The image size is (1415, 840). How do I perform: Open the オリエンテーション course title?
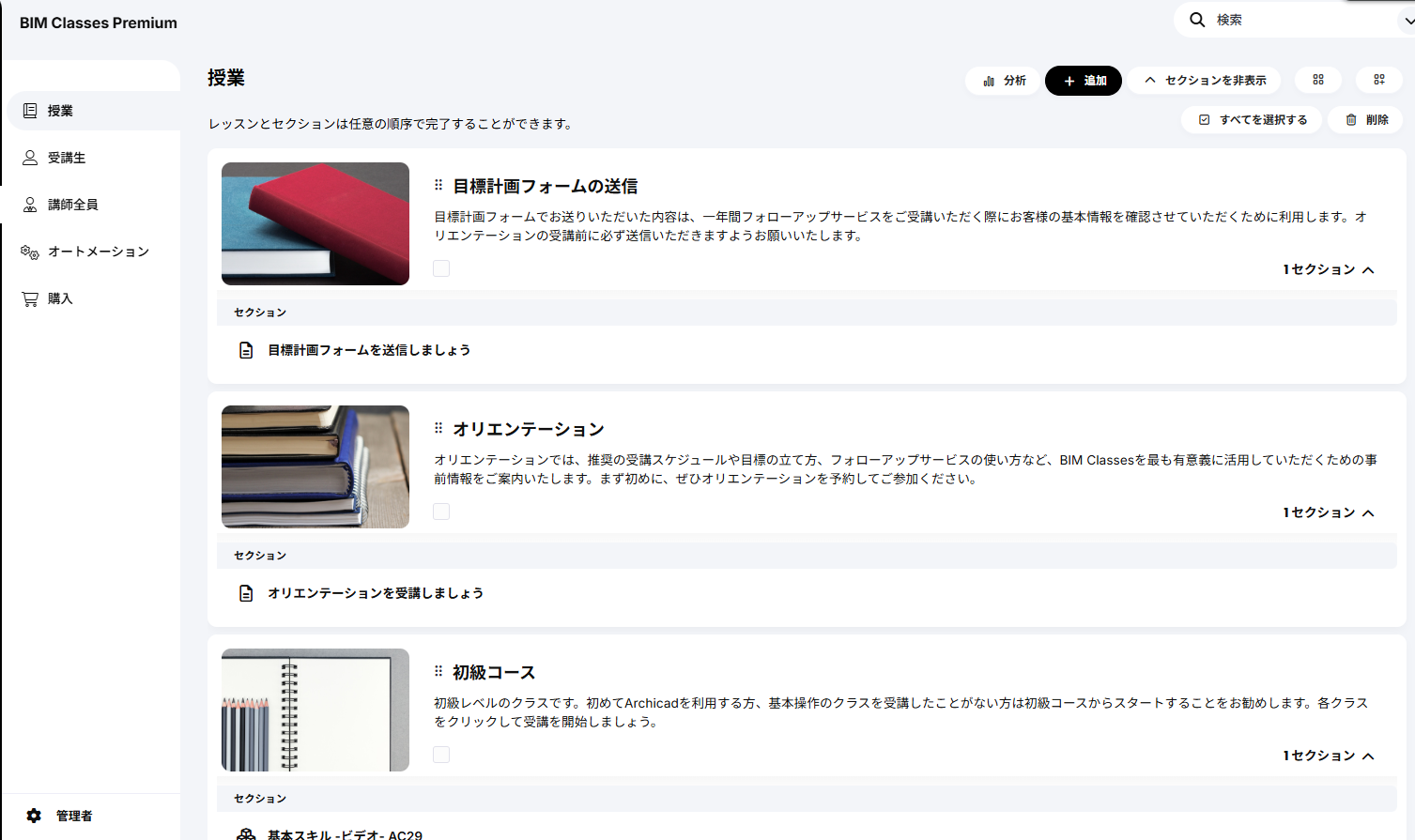pos(529,429)
